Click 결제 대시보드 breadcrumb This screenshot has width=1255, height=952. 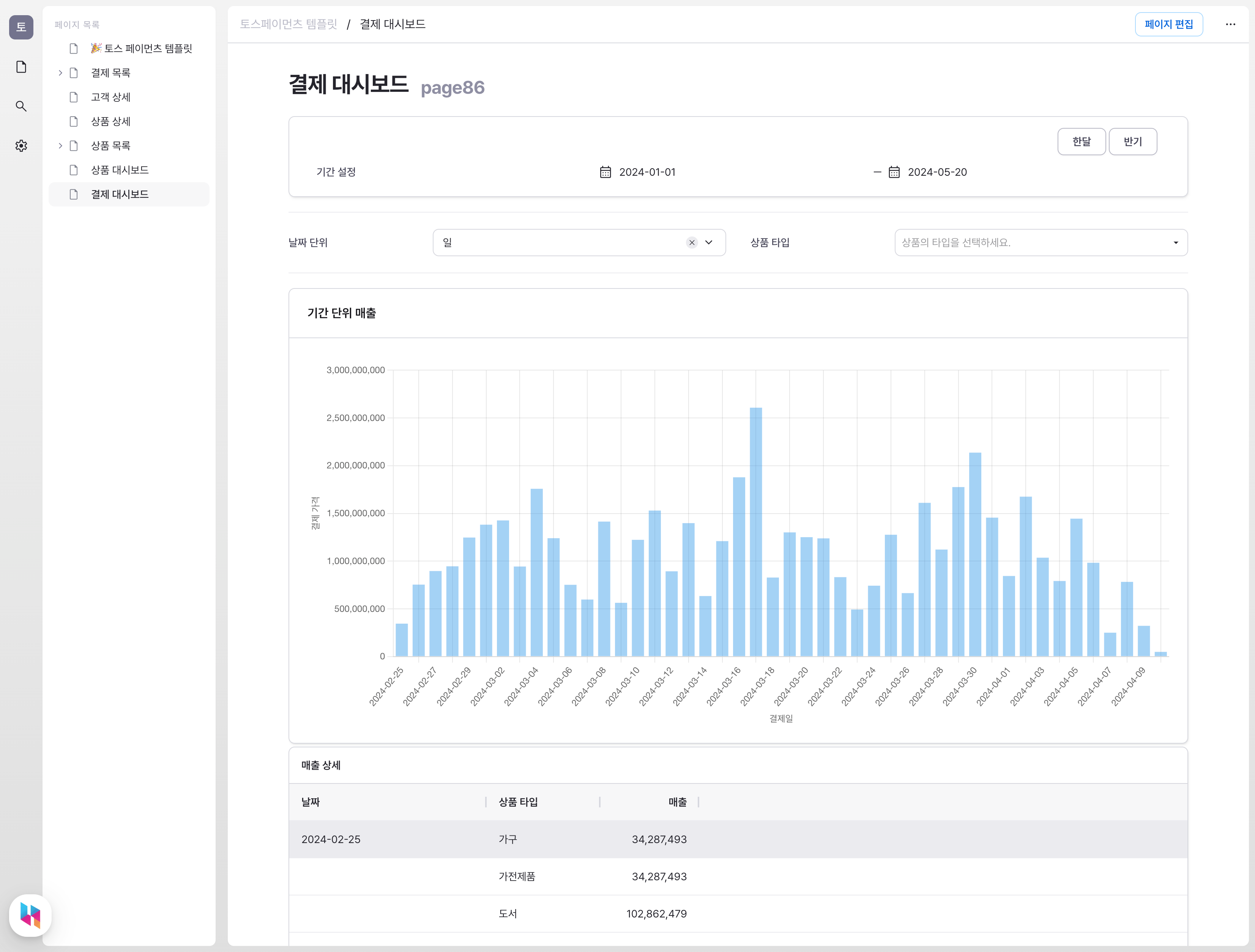click(x=393, y=24)
